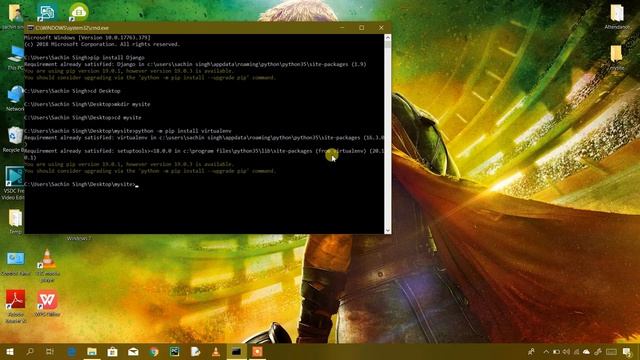
Task: Open network status in the system tray
Action: click(576, 351)
